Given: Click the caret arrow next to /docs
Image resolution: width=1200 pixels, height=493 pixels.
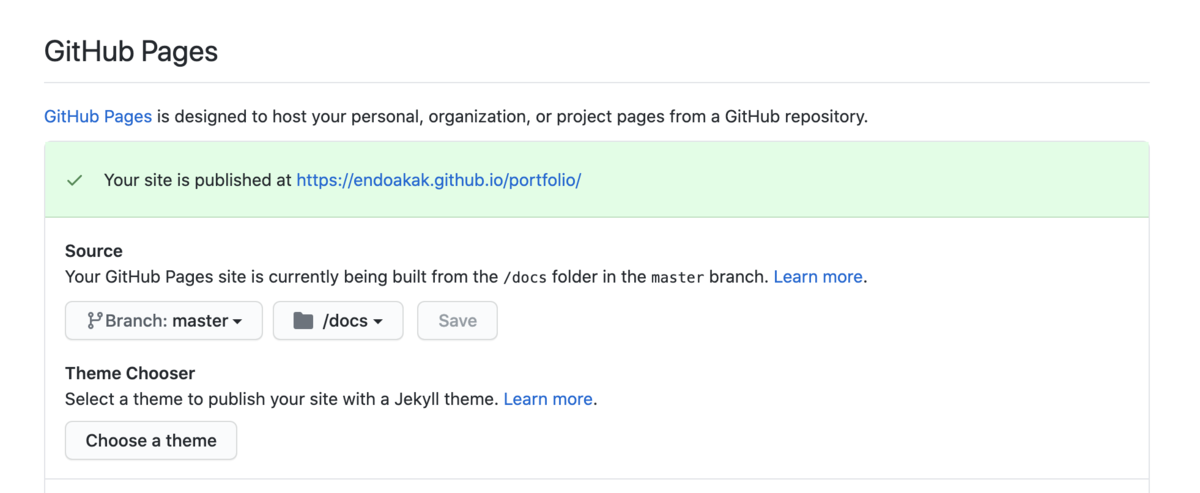Looking at the screenshot, I should [378, 322].
